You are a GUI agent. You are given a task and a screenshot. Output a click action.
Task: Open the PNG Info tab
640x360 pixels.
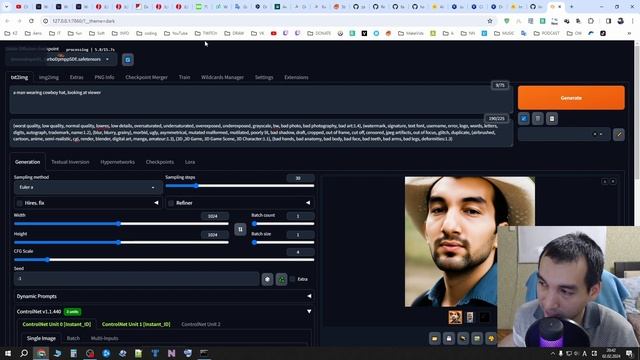[104, 77]
